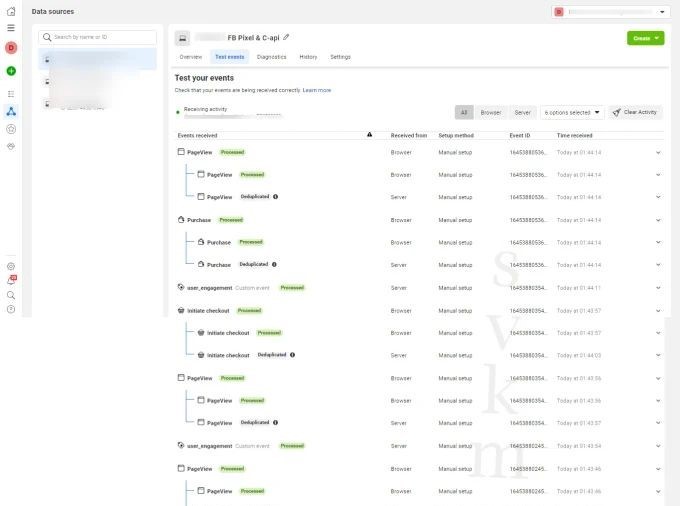Expand the parent Initiate checkout row chevron

(658, 311)
